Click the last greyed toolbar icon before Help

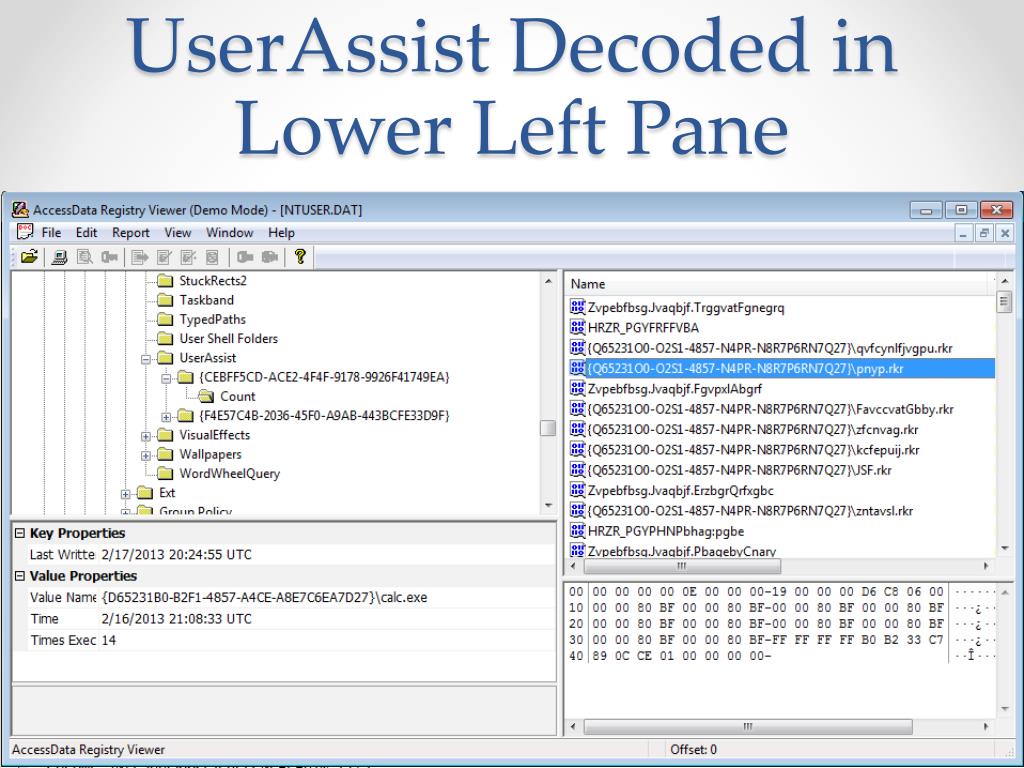tap(270, 257)
